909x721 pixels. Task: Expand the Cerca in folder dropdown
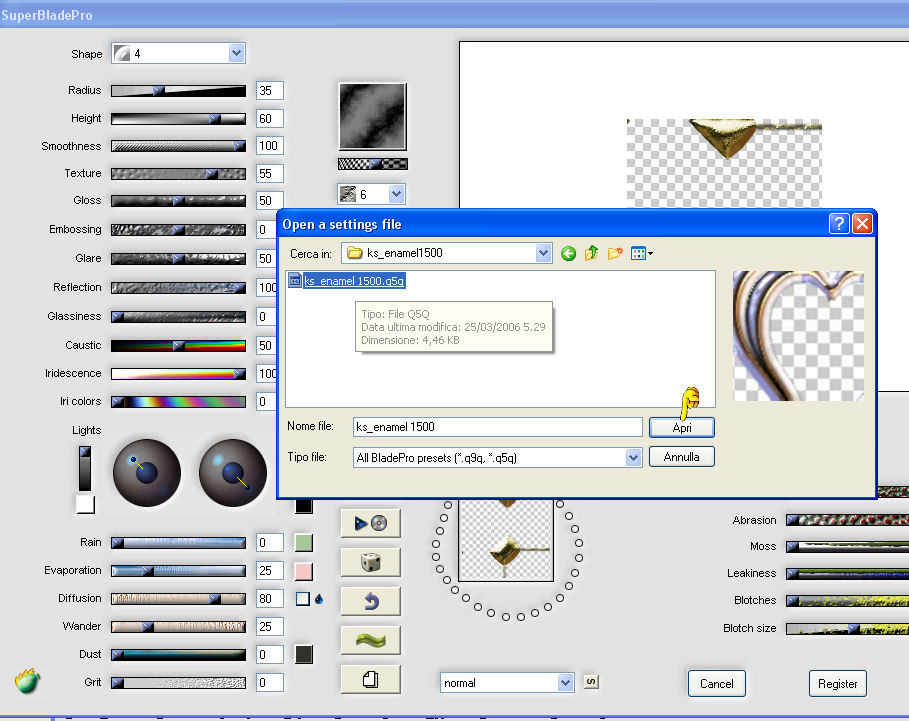pos(543,254)
